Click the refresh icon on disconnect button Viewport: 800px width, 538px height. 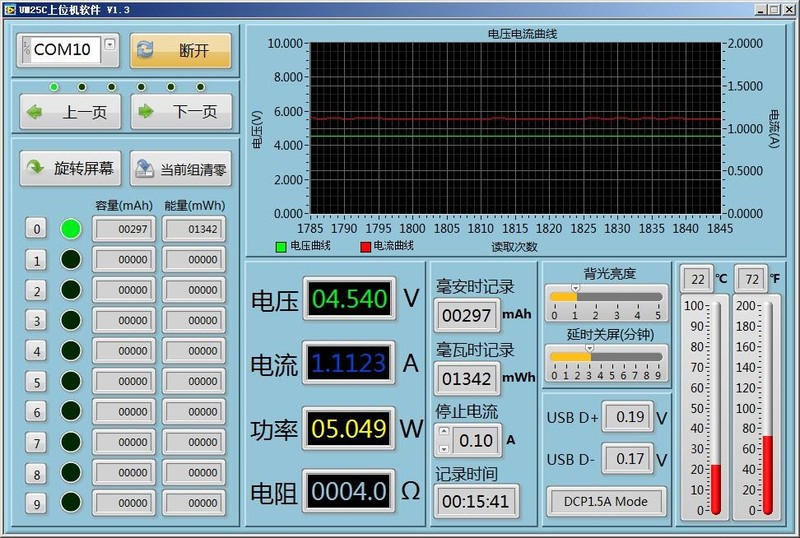coord(145,50)
